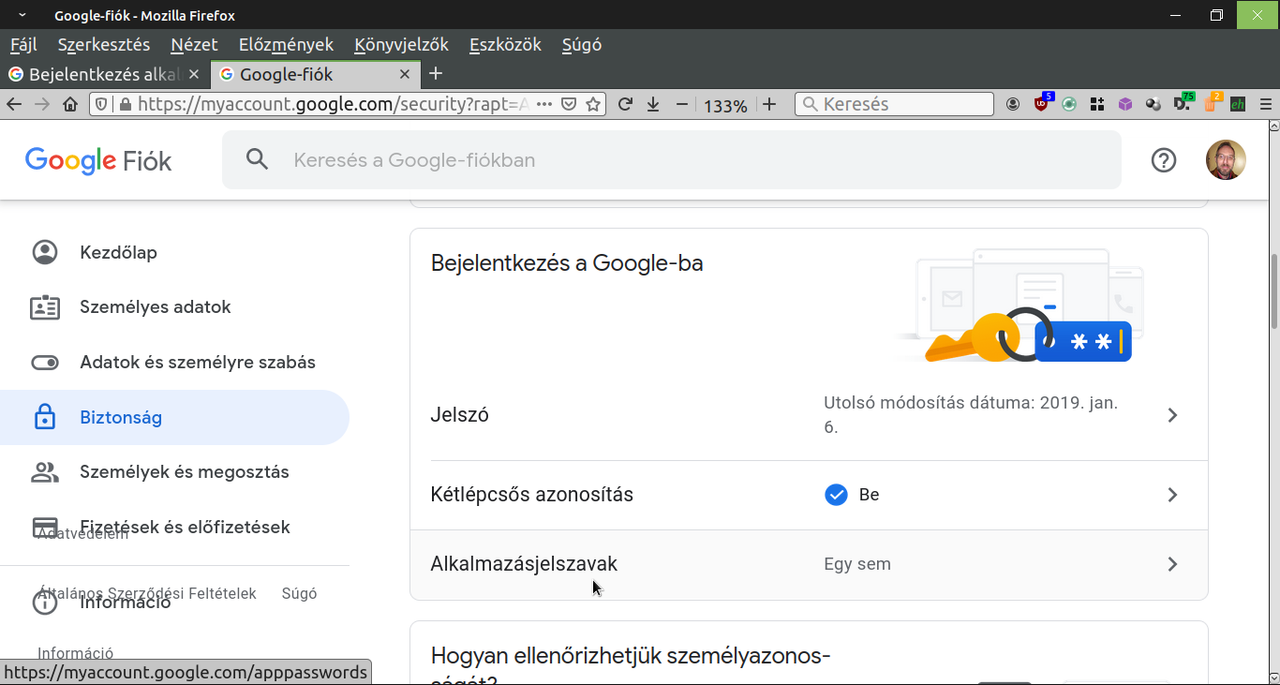Screen dimensions: 1280x685
Task: View site security via padlock icon
Action: click(124, 104)
